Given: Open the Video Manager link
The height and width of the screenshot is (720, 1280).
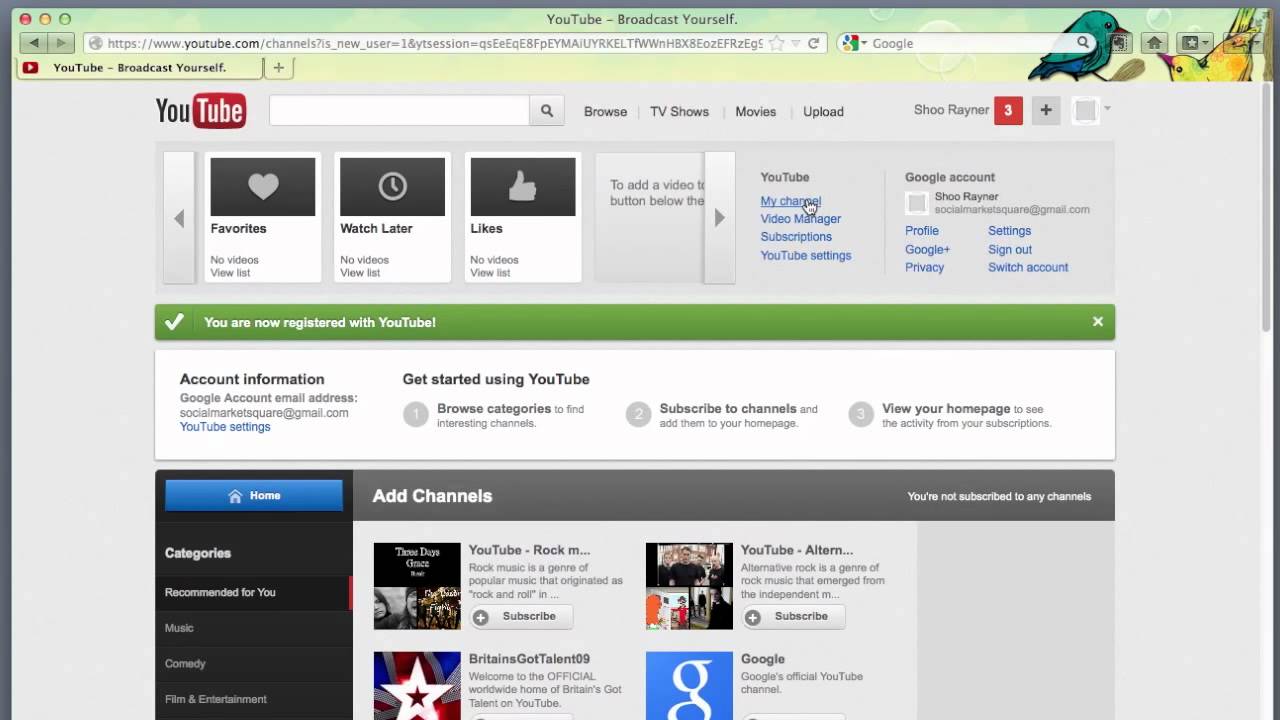Looking at the screenshot, I should (x=800, y=219).
